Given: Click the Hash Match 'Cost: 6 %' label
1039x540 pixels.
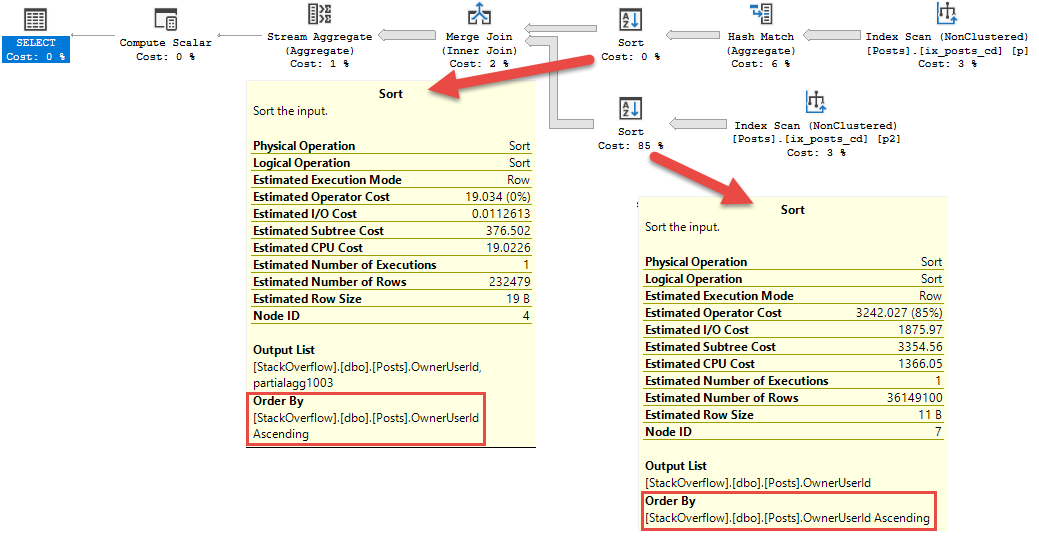Looking at the screenshot, I should [760, 64].
